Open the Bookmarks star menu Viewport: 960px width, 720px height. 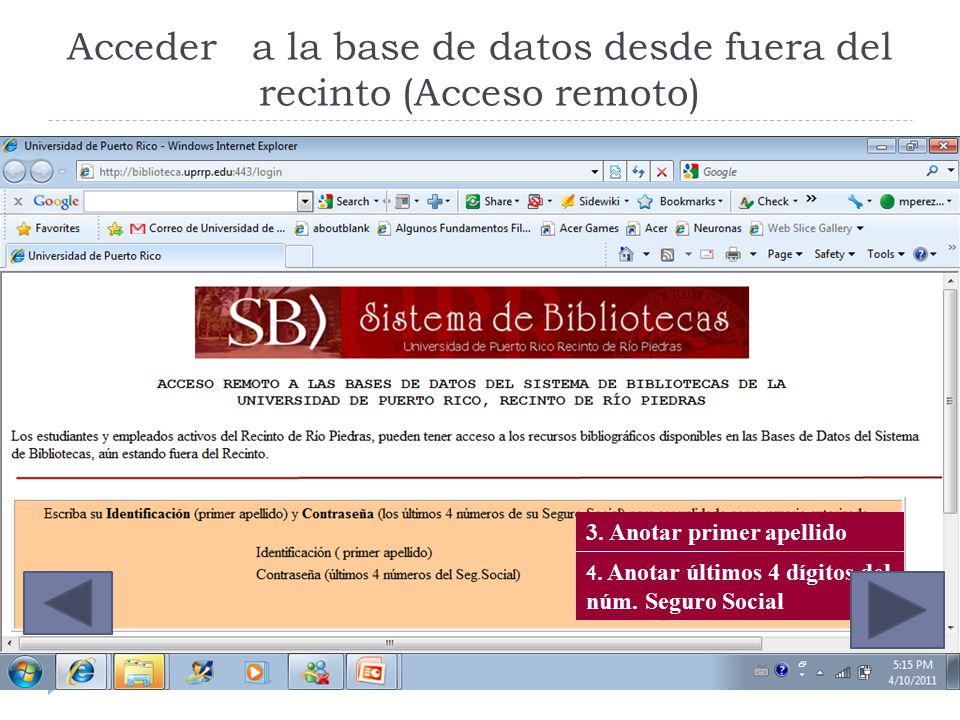pos(680,201)
